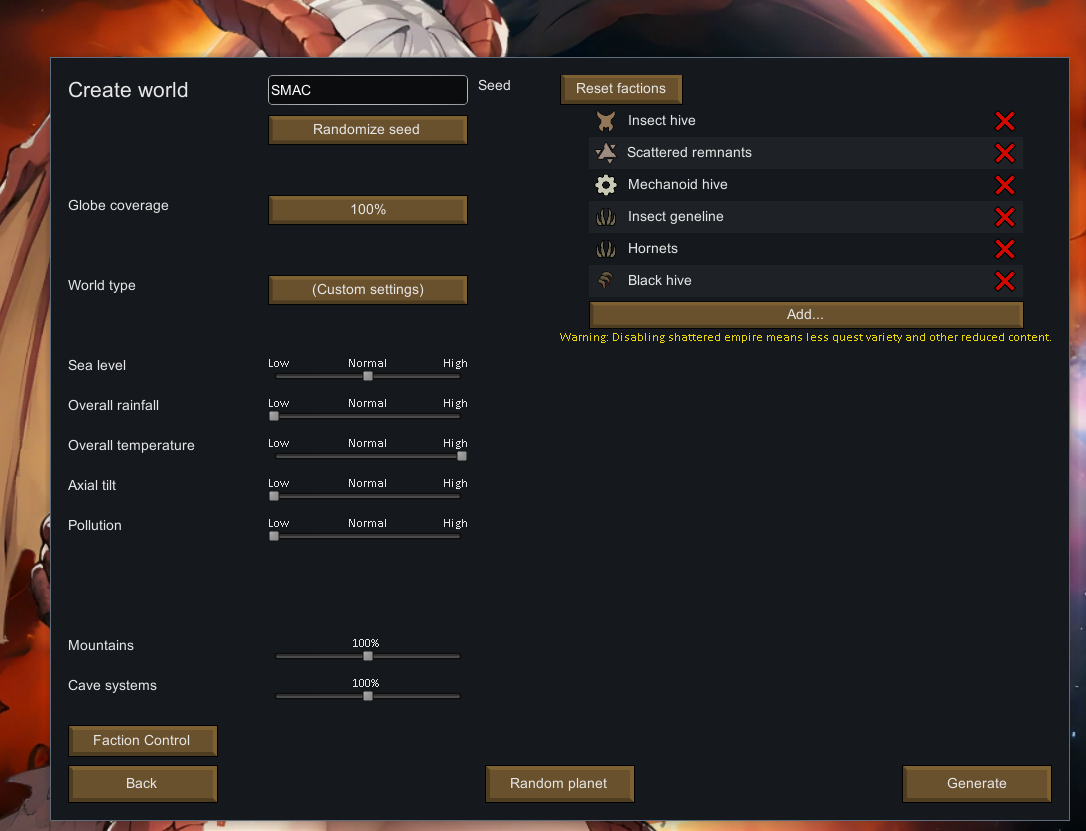Click the Overall temperature label
1086x831 pixels.
[x=131, y=445]
